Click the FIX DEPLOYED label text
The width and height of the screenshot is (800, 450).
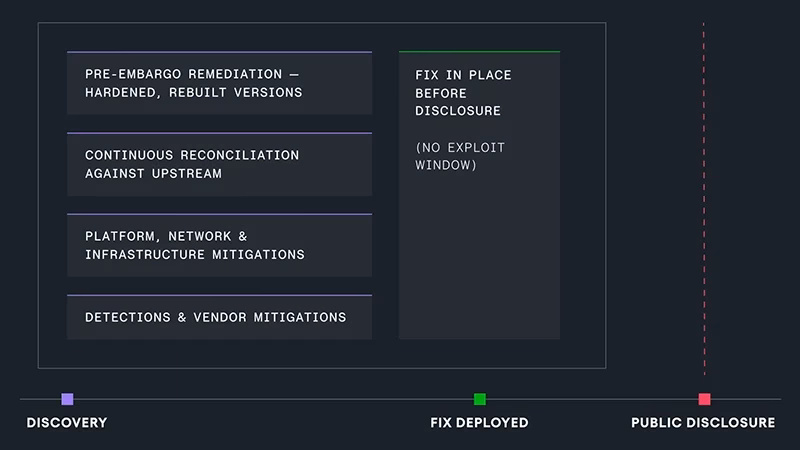click(479, 422)
